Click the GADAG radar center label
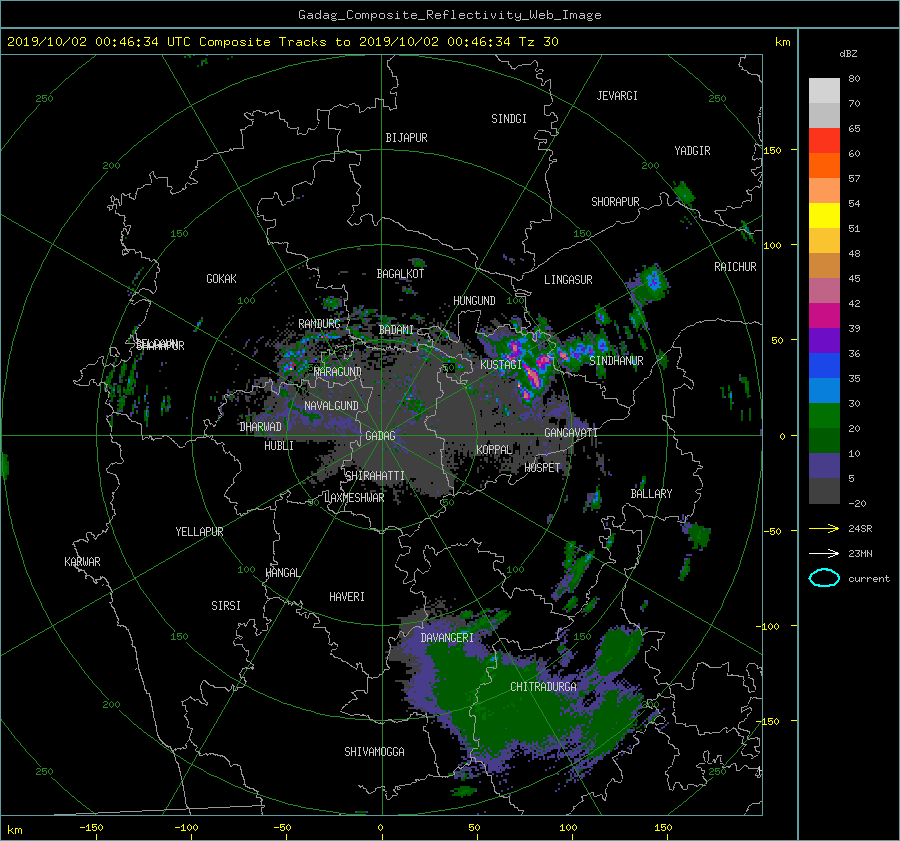 pyautogui.click(x=380, y=436)
